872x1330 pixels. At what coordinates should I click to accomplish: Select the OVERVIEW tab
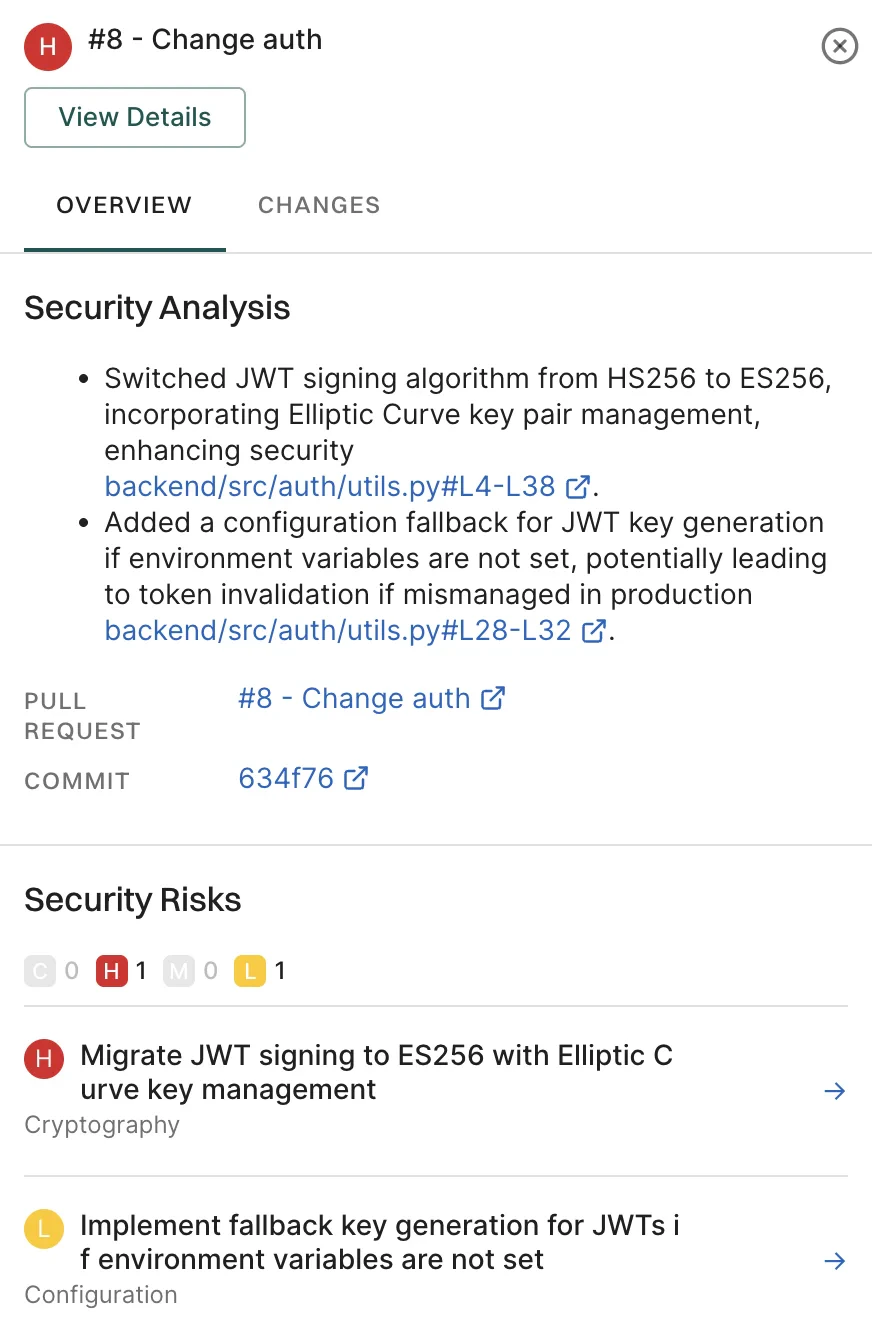(123, 205)
